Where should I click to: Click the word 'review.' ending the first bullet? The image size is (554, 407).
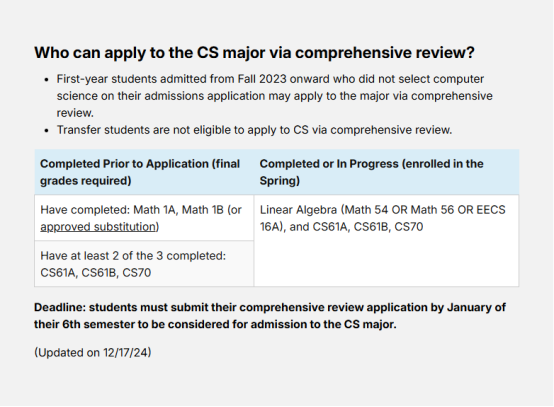point(75,113)
